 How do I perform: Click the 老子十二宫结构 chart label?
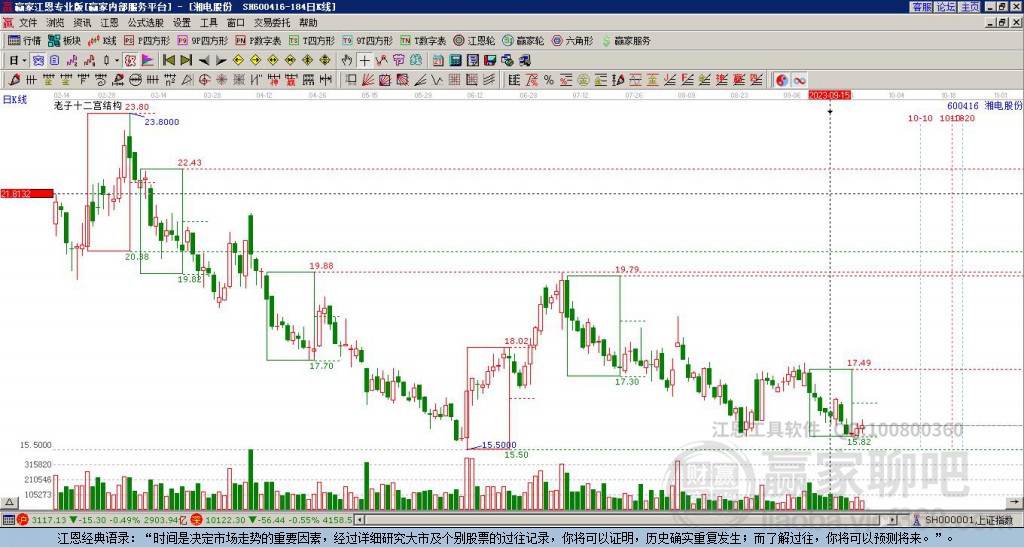88,105
